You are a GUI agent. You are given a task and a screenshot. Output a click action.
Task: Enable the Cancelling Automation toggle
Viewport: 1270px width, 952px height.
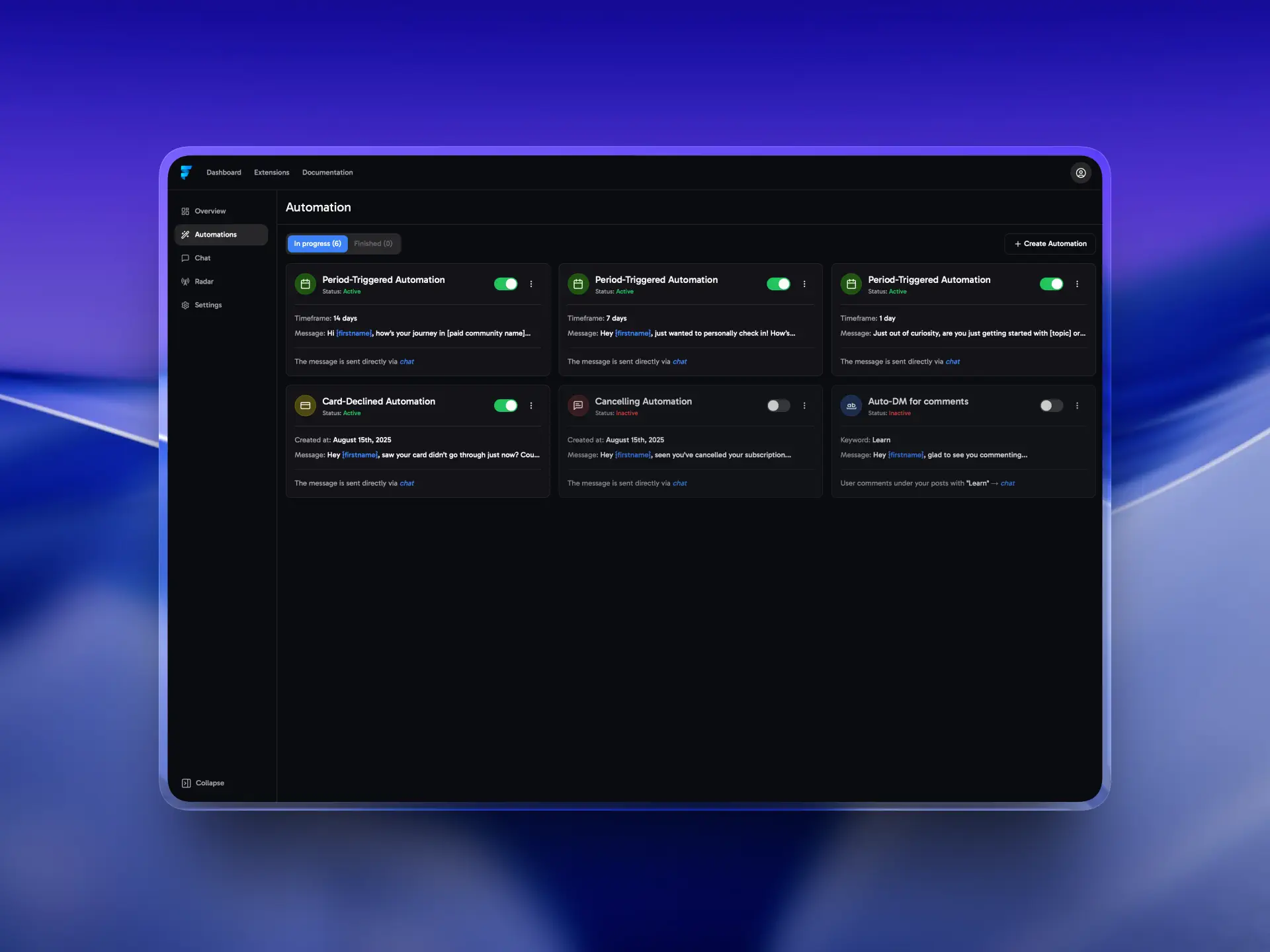[778, 406]
